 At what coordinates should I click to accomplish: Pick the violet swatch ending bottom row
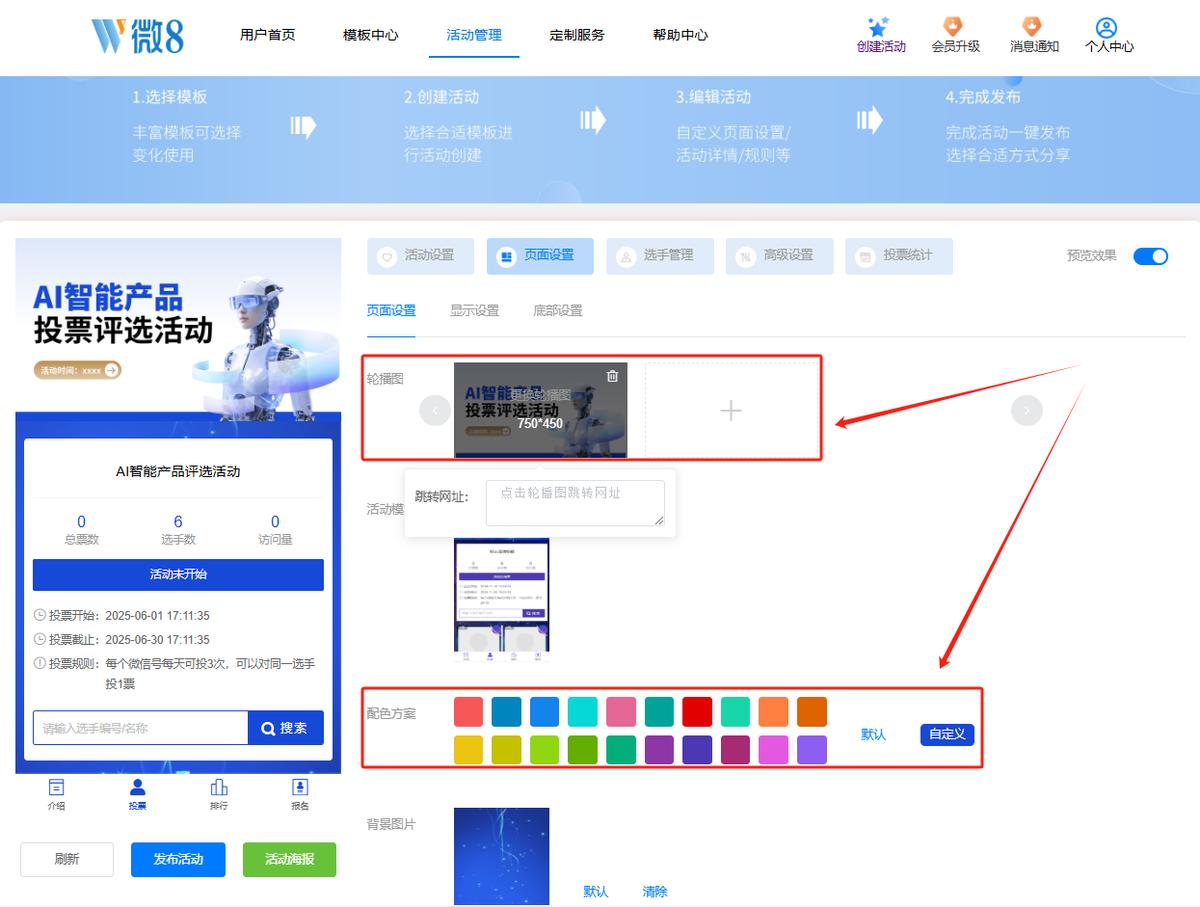(812, 750)
